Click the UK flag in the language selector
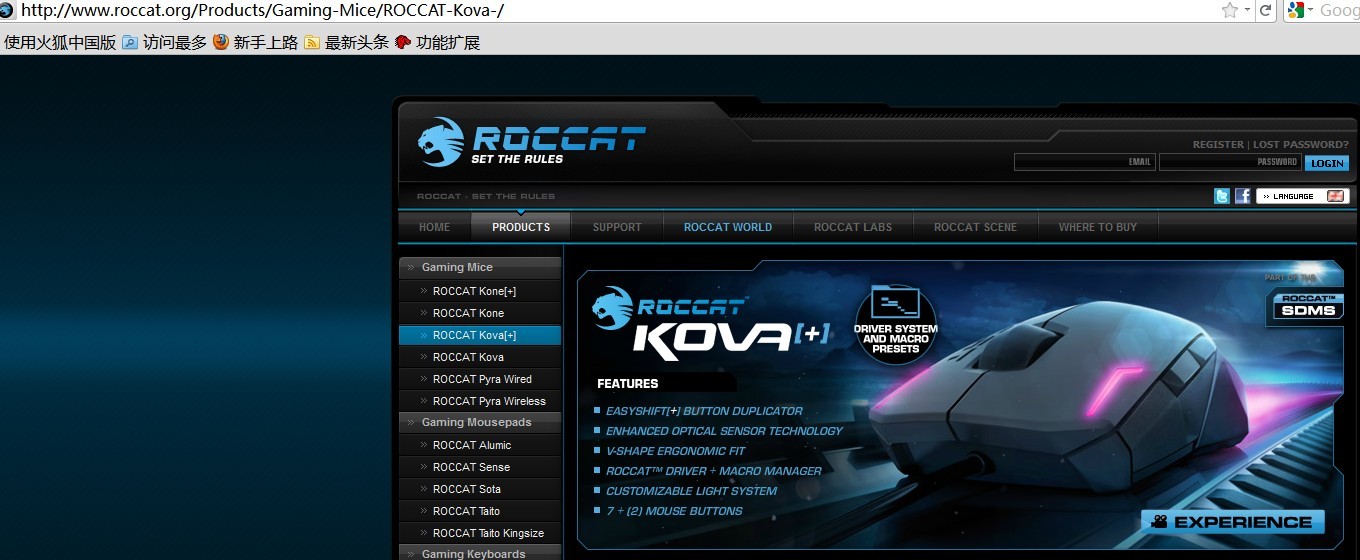The height and width of the screenshot is (560, 1360). pyautogui.click(x=1336, y=196)
